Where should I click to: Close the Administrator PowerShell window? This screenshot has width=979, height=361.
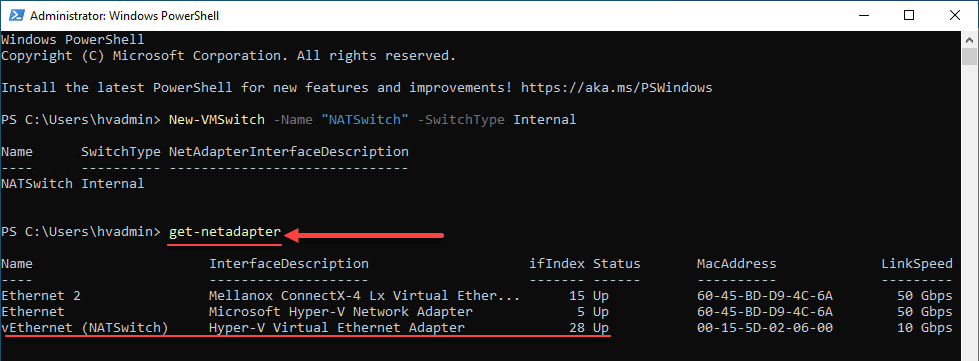tap(954, 15)
